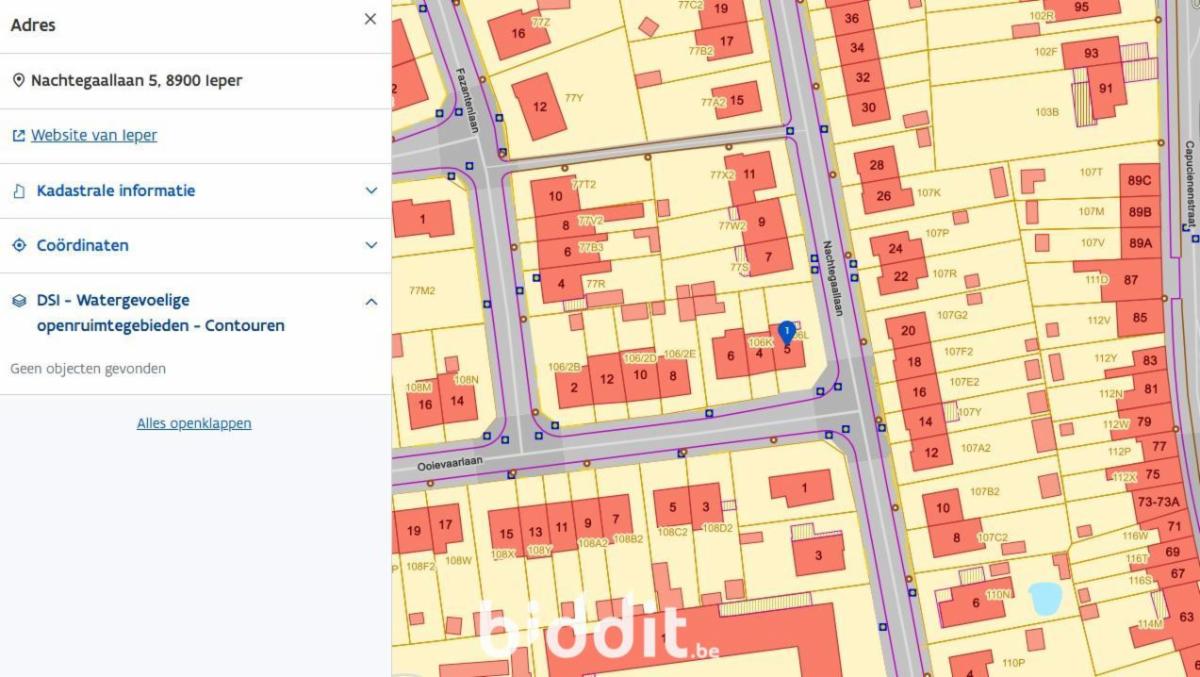Click building 36 on the map
Viewport: 1200px width, 677px height.
(851, 19)
